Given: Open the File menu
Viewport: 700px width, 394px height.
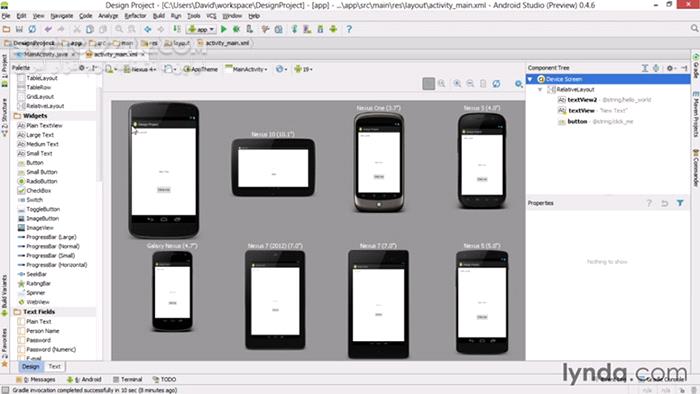Looking at the screenshot, I should [x=6, y=16].
